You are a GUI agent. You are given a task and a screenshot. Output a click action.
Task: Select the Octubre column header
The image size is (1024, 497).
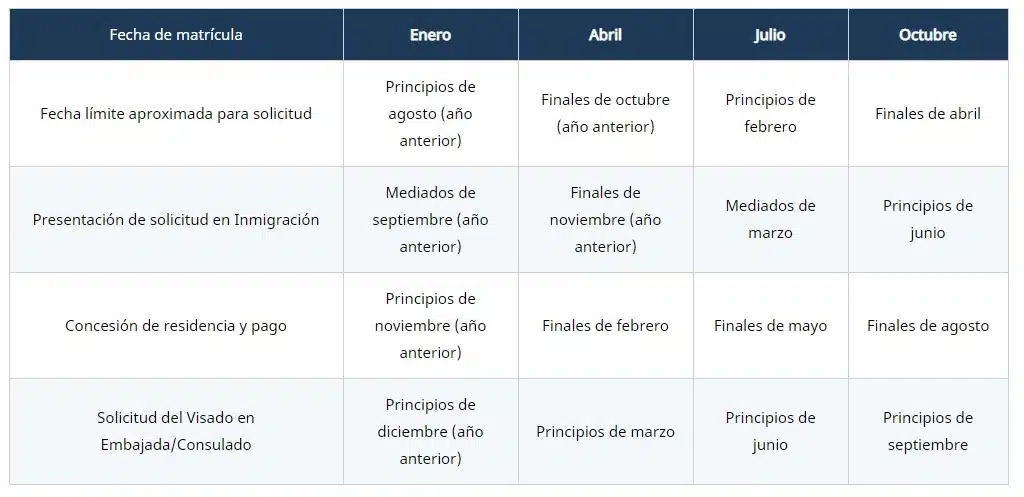[928, 35]
